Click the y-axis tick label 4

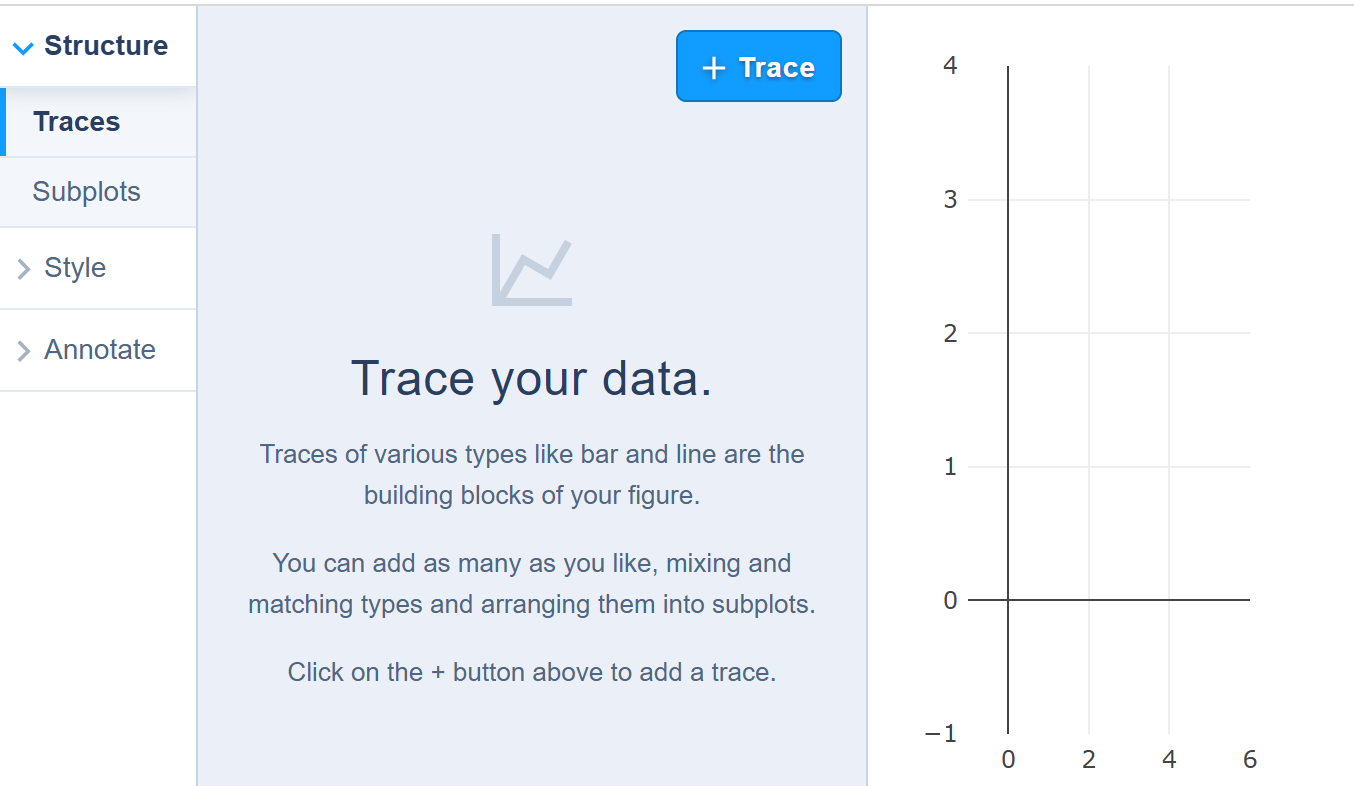click(948, 65)
